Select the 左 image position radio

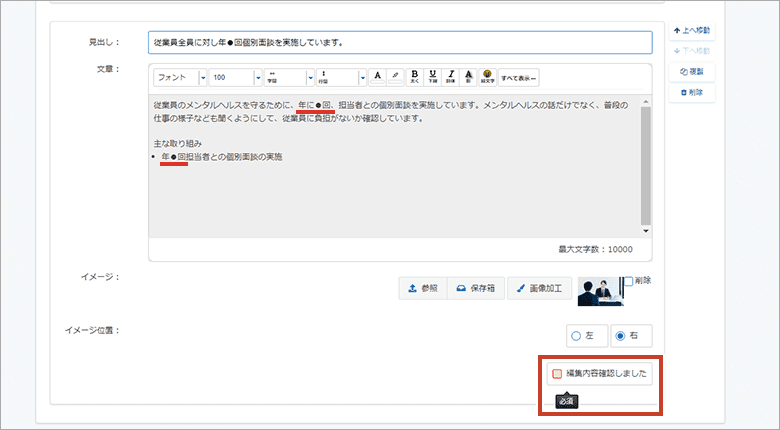tap(574, 336)
